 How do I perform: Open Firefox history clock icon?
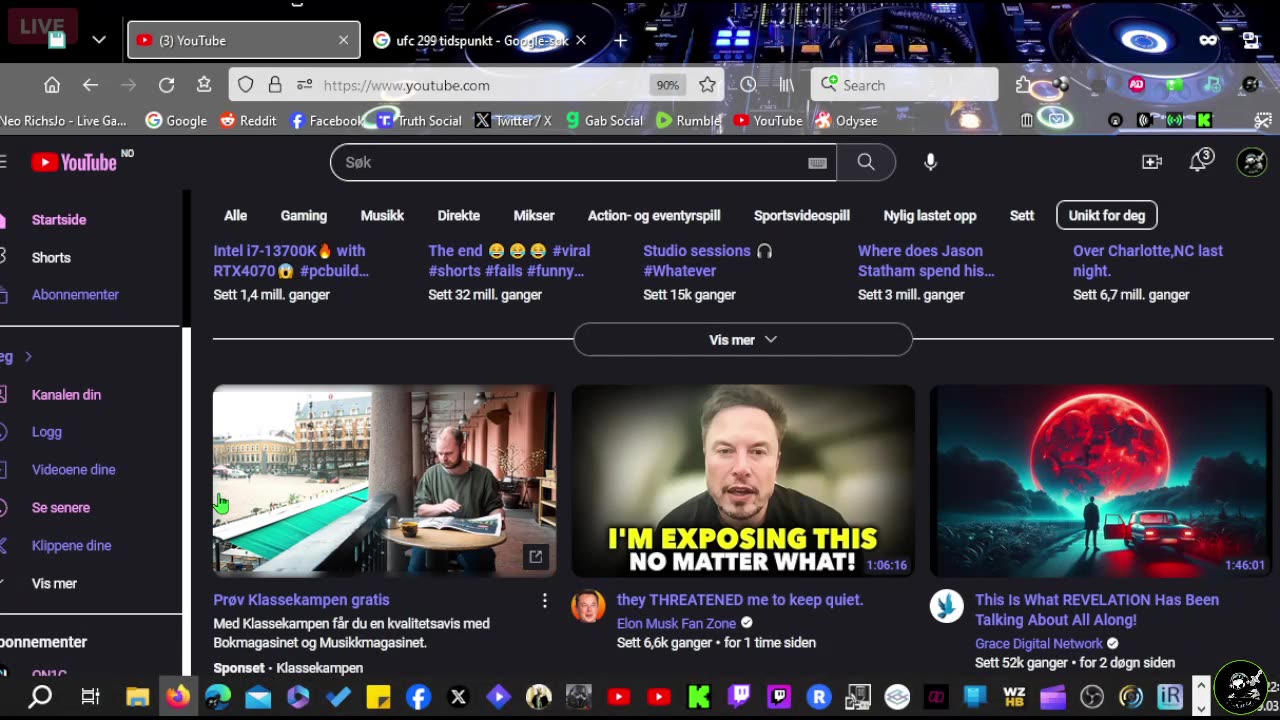click(748, 85)
